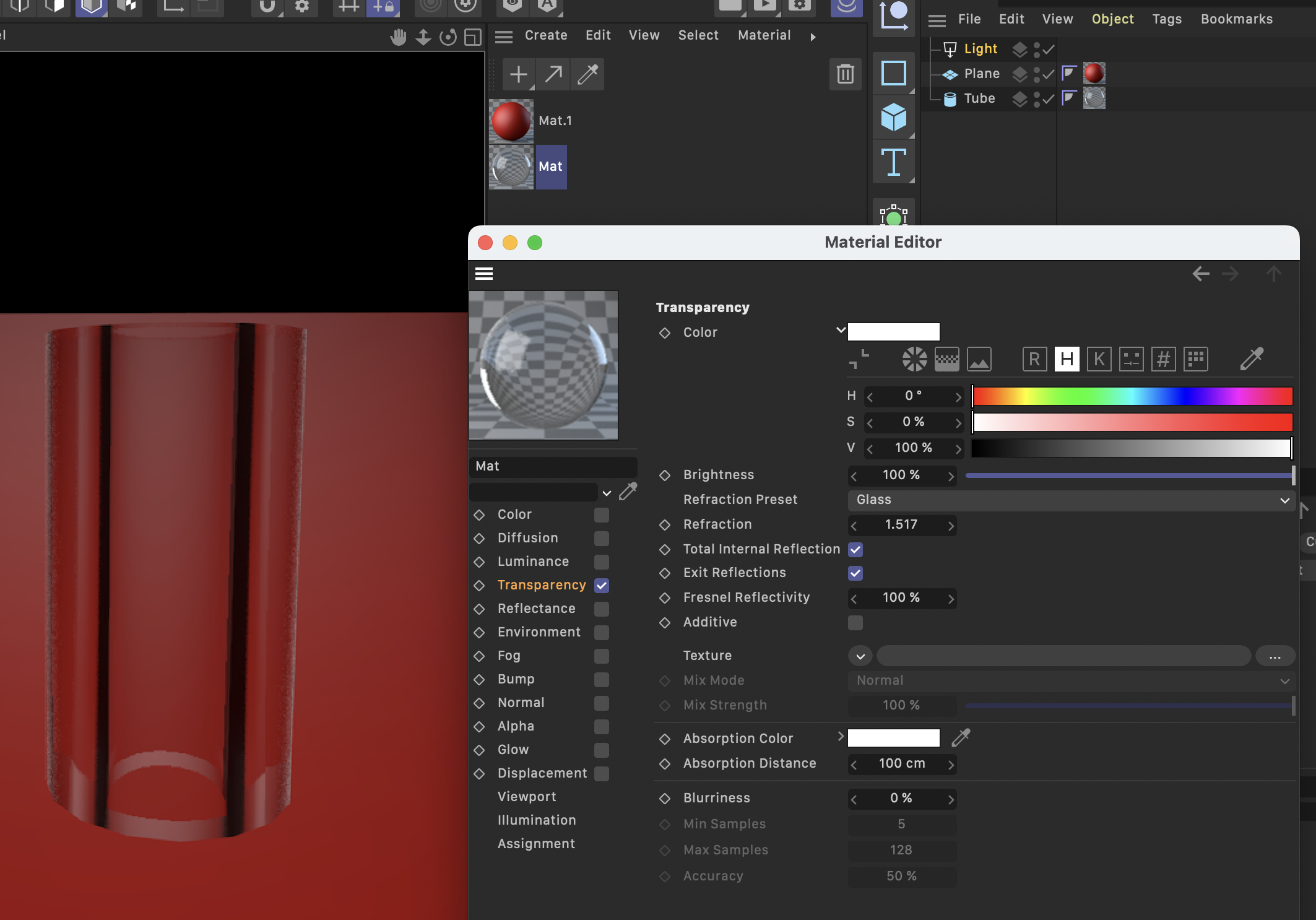
Task: Open the Illumination settings page
Action: coord(536,820)
